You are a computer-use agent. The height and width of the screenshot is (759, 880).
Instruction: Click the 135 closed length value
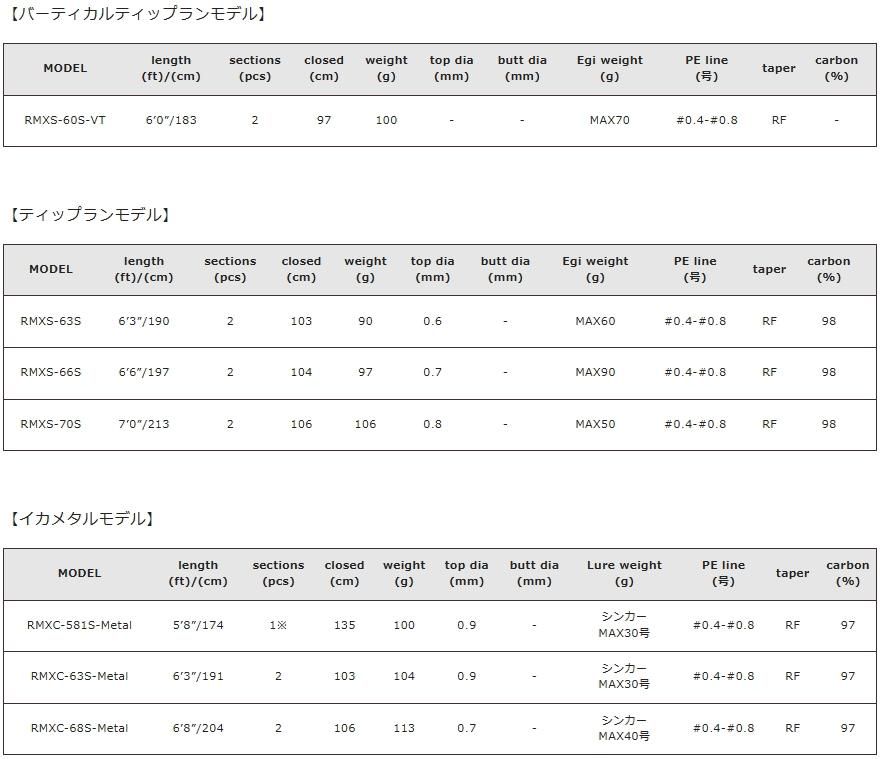pos(344,625)
